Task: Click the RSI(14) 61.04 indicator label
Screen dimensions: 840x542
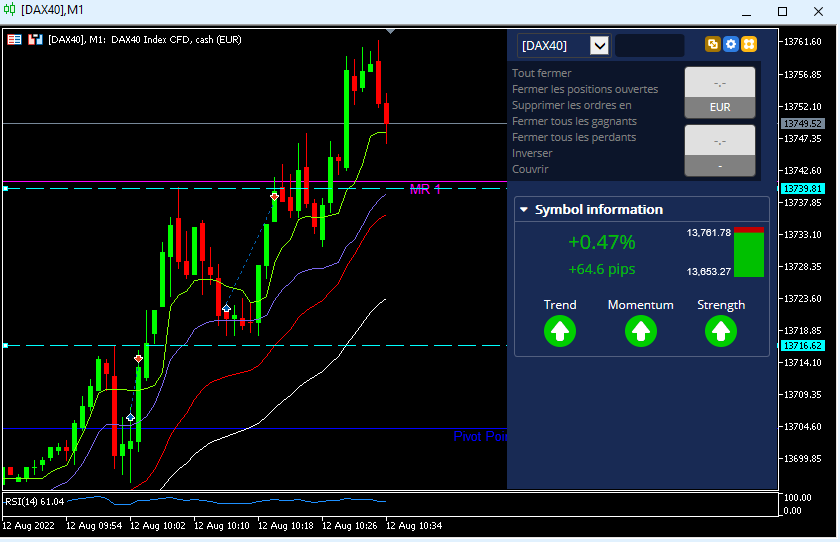Action: (x=34, y=502)
